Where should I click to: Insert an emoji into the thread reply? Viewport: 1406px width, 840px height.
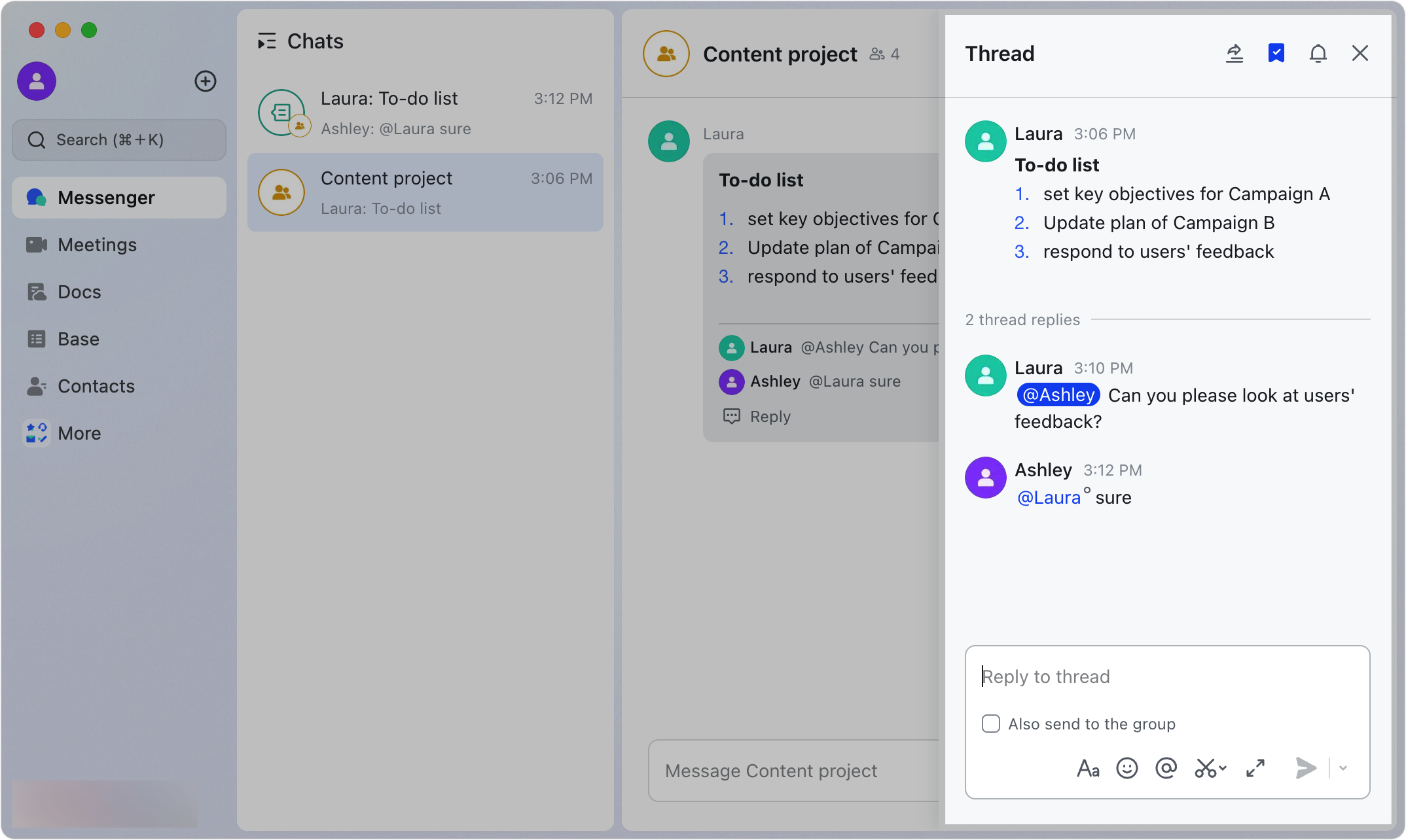1127,768
